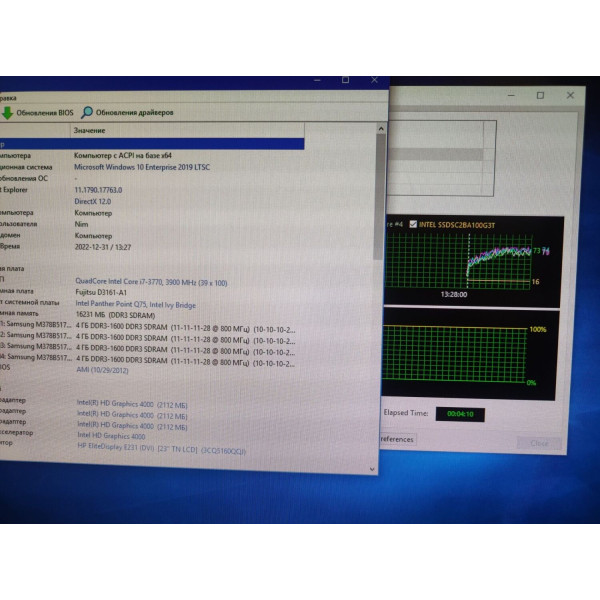
Task: Select the first Samsung M378B517 DIMM row
Action: pyautogui.click(x=147, y=327)
